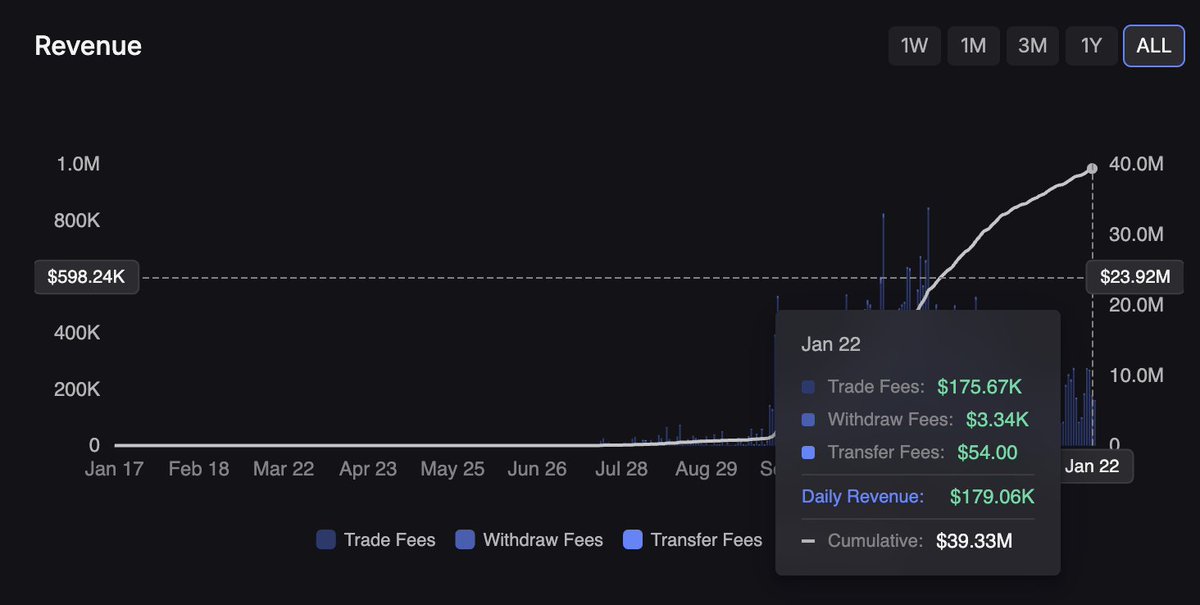Click the Feb 18 x-axis label
The image size is (1200, 605).
198,469
